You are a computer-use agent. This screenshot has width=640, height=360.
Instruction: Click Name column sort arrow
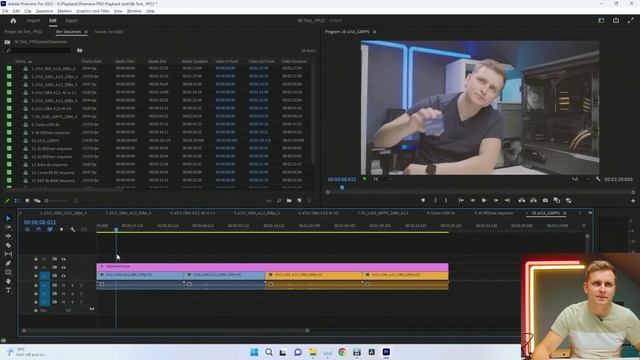(29, 62)
